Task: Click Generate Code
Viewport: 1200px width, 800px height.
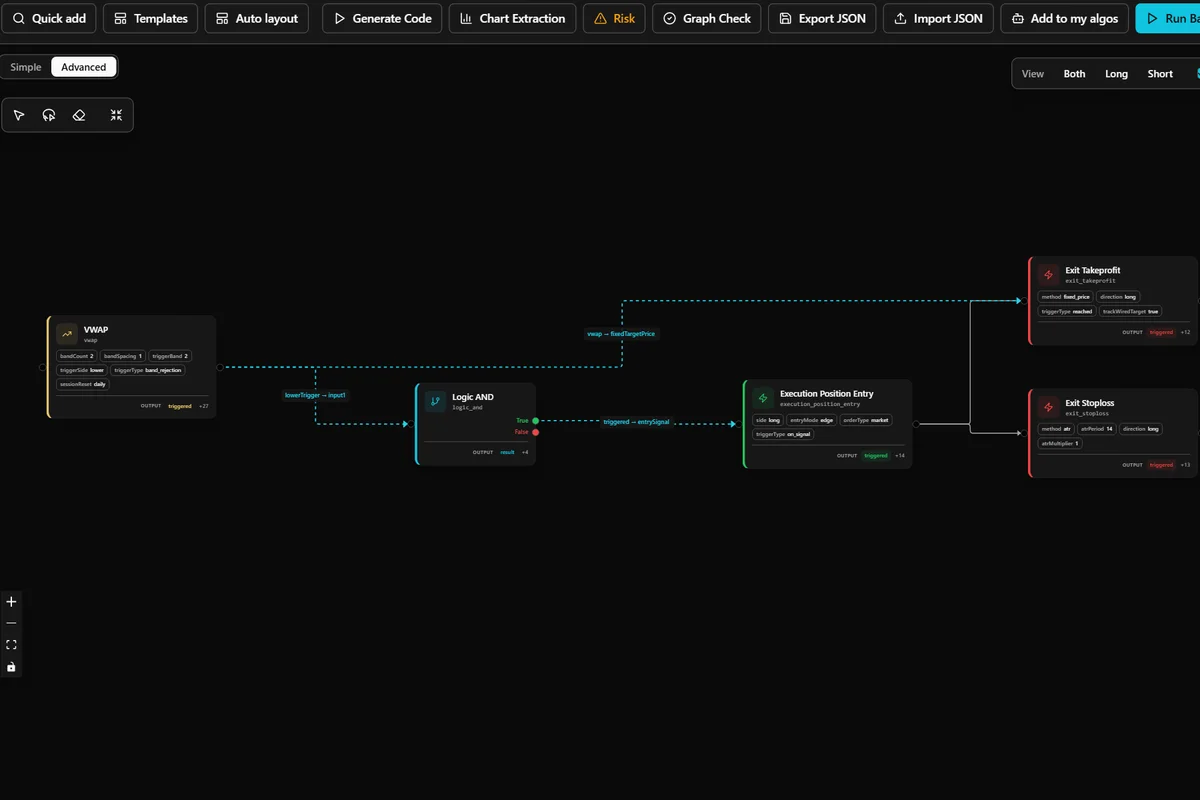Action: tap(382, 18)
